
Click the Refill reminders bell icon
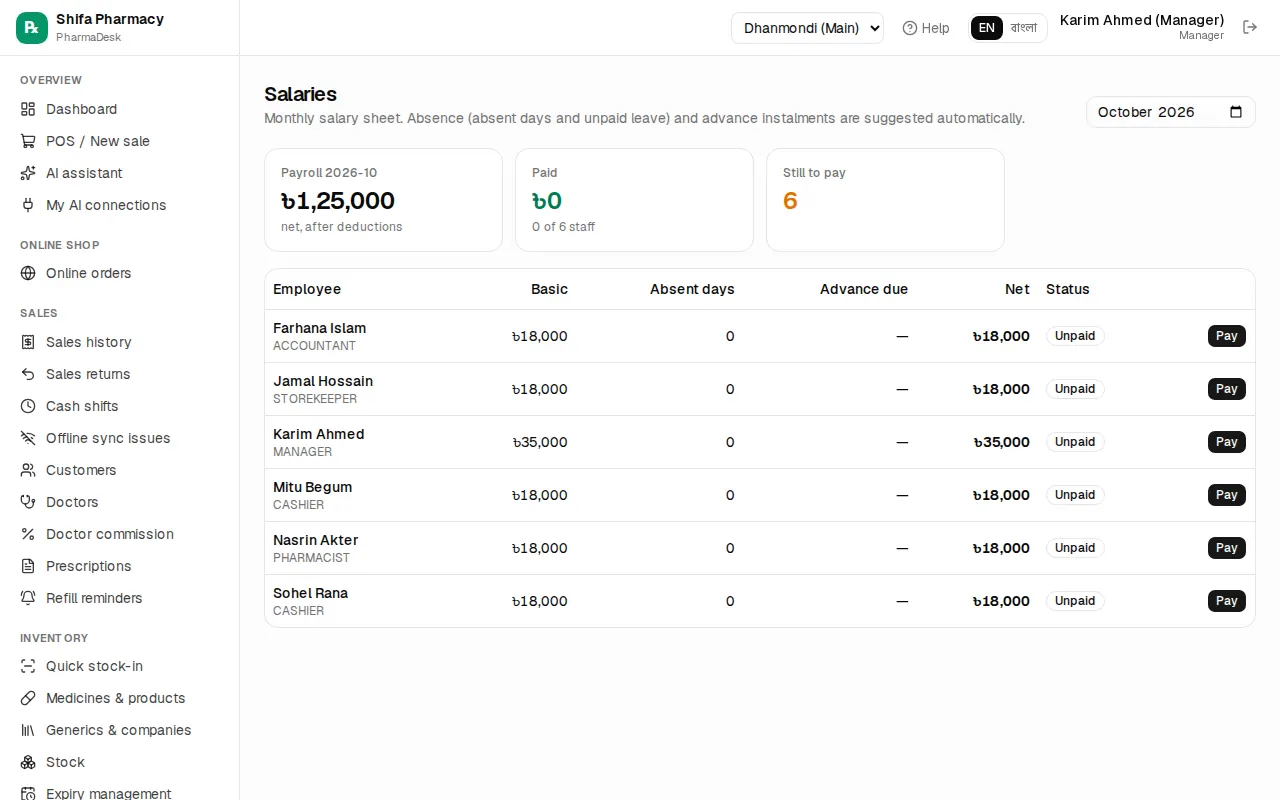pos(28,598)
